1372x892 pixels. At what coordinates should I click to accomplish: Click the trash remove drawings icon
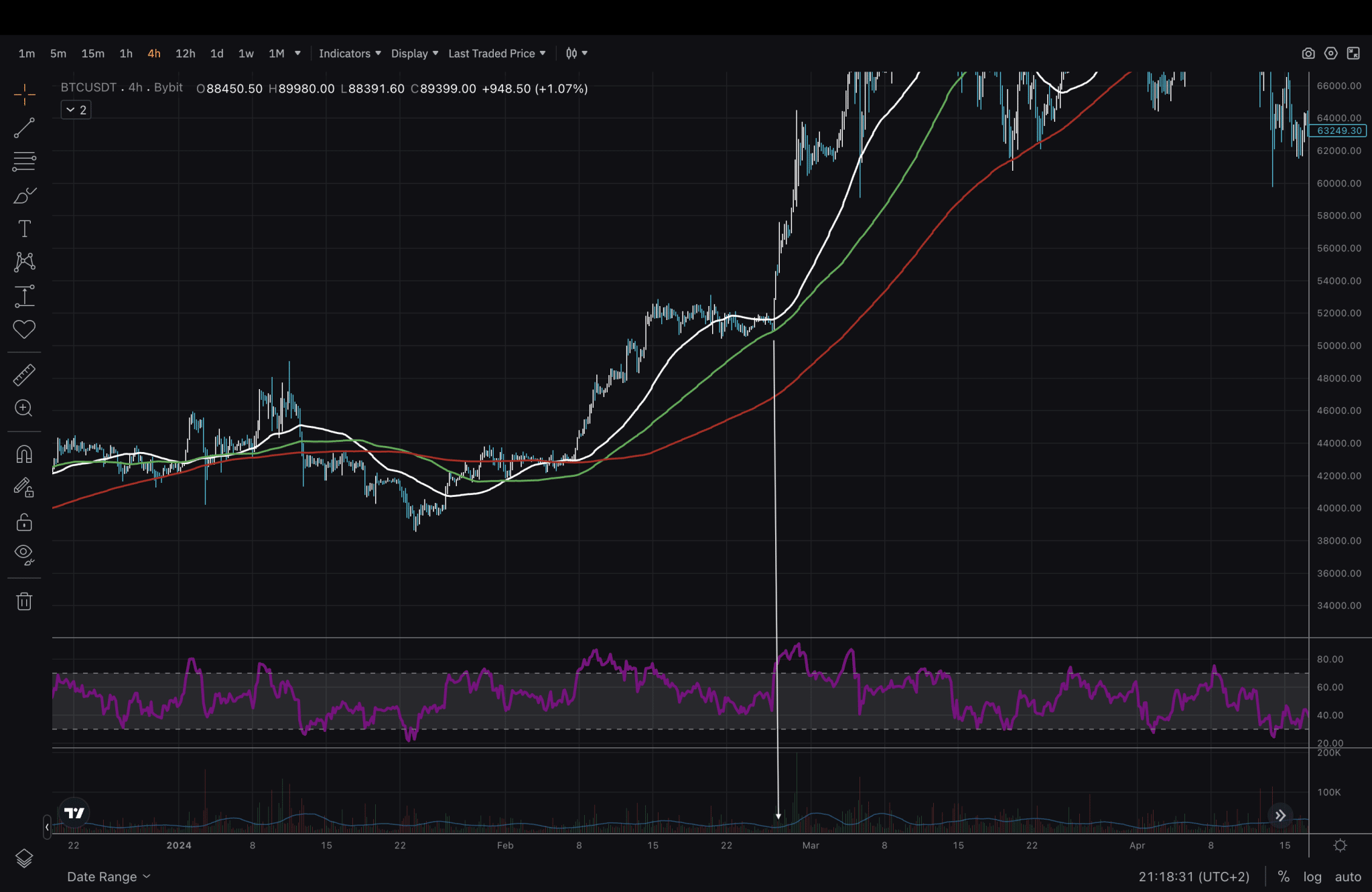pyautogui.click(x=24, y=601)
